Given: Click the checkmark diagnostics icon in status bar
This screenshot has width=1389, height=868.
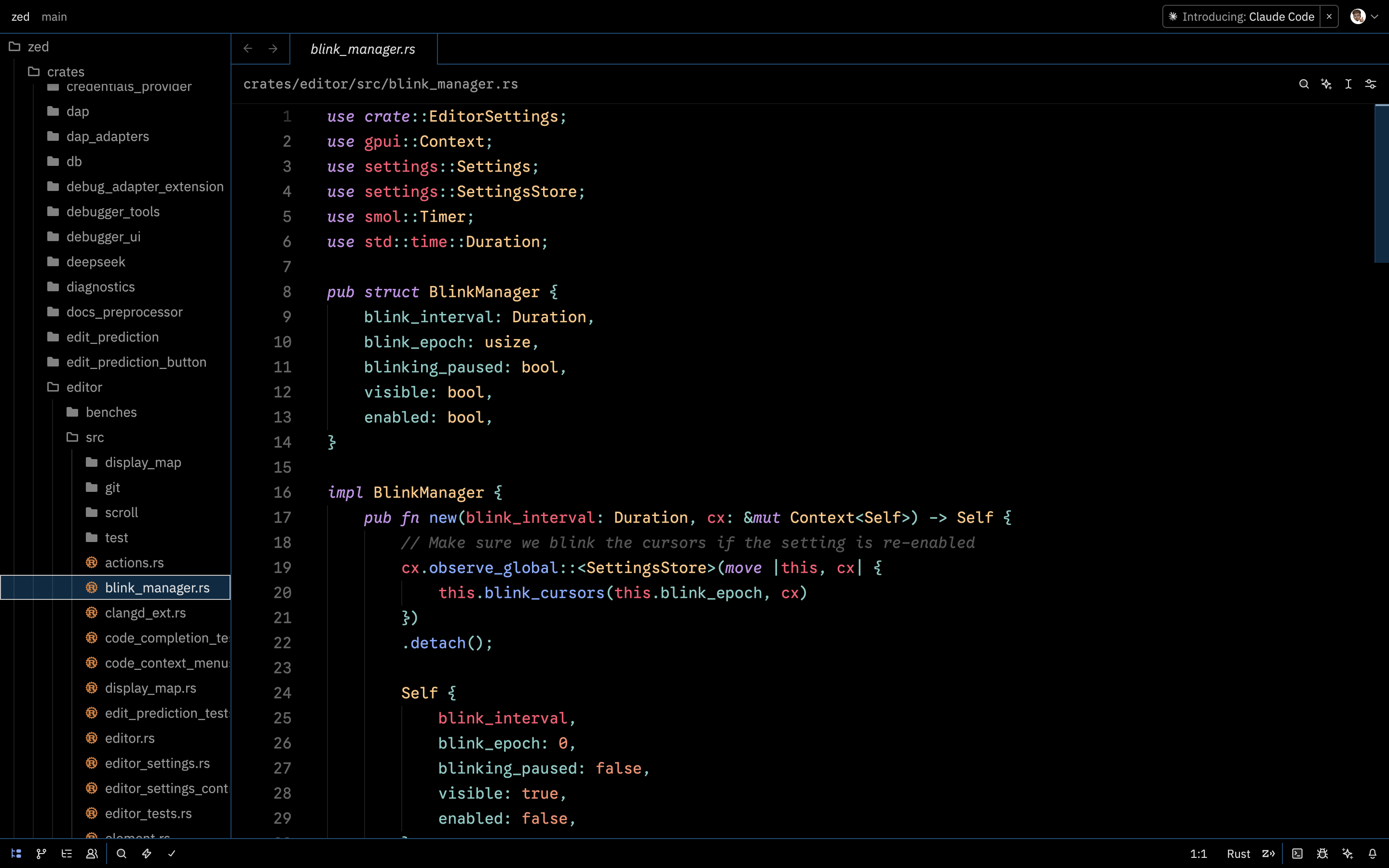Looking at the screenshot, I should pos(172,854).
